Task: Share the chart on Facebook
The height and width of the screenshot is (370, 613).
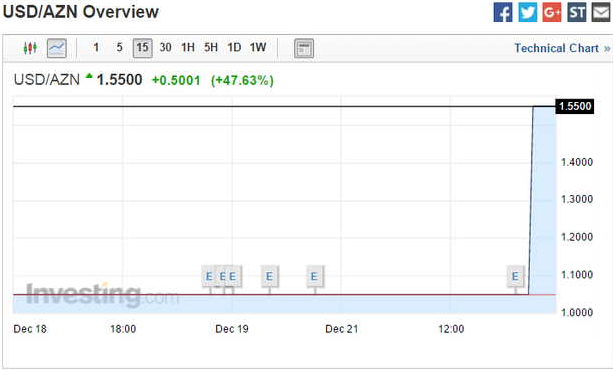Action: point(503,12)
